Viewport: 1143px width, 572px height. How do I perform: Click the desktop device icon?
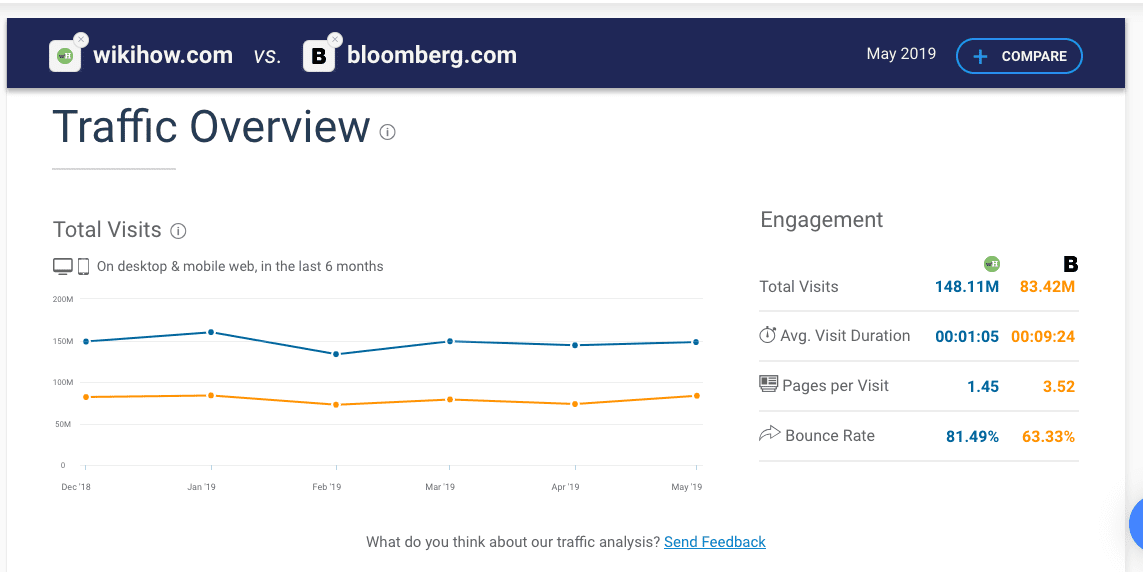(63, 267)
